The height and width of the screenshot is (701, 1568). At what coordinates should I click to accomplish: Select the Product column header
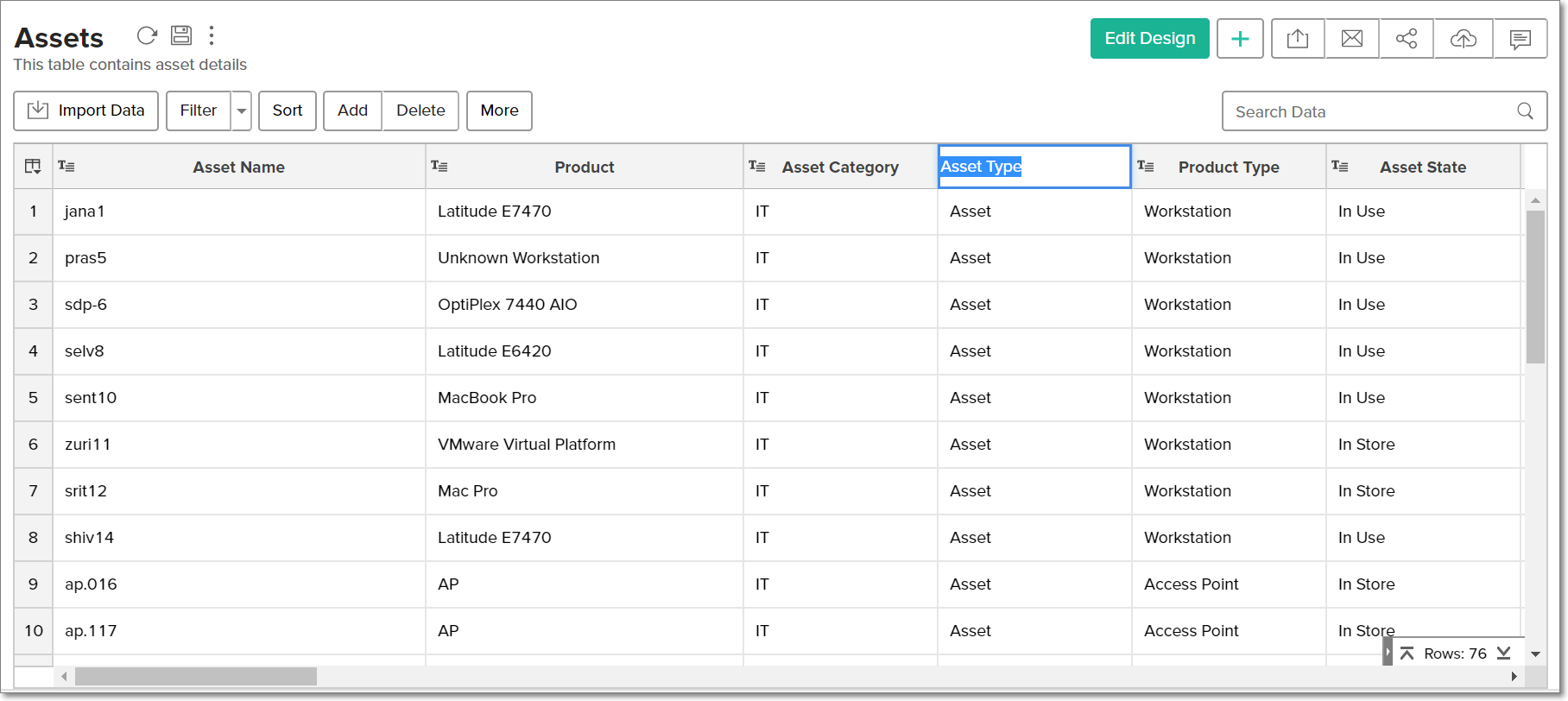pos(585,167)
